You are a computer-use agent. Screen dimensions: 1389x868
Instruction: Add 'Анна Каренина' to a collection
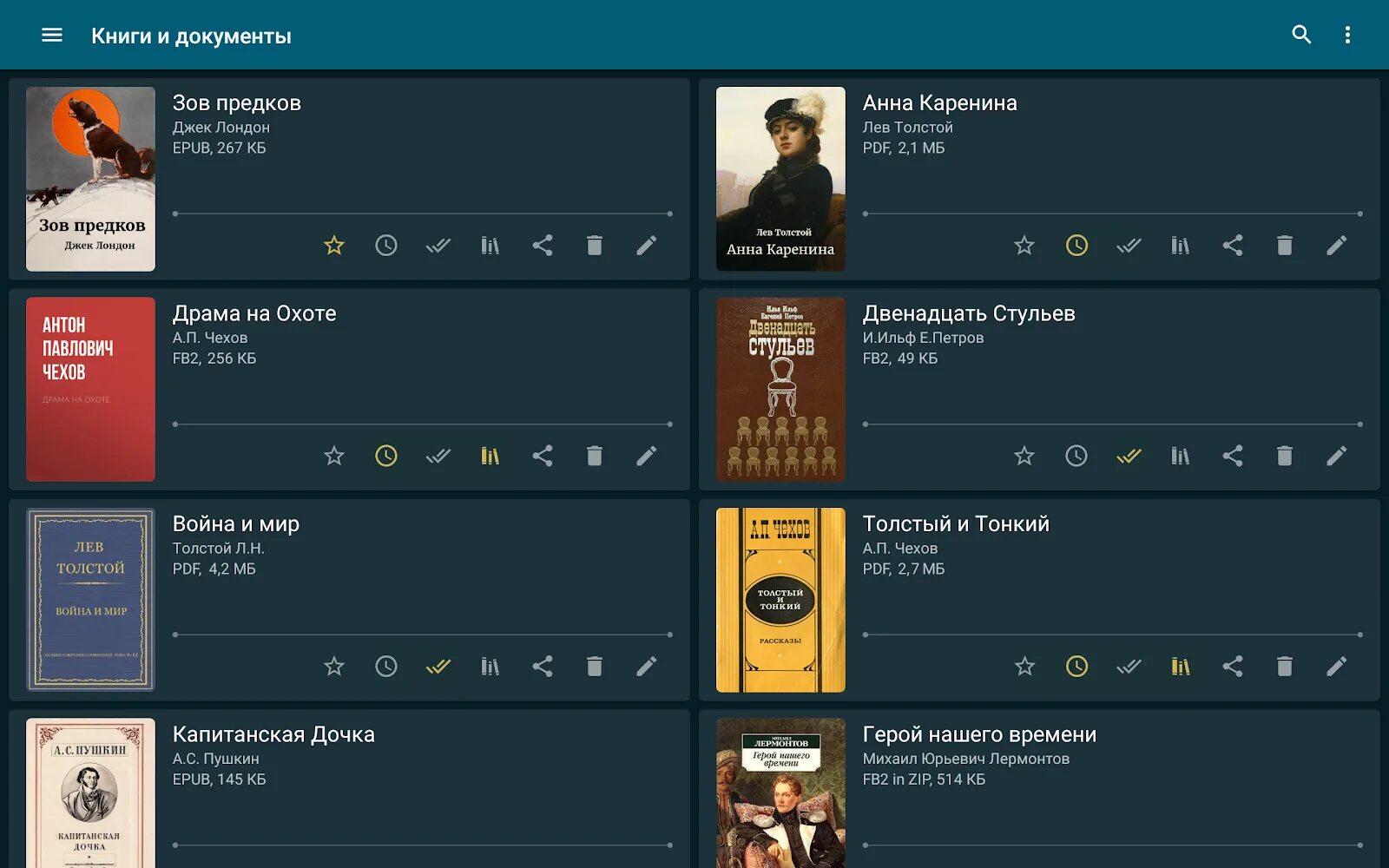1181,246
